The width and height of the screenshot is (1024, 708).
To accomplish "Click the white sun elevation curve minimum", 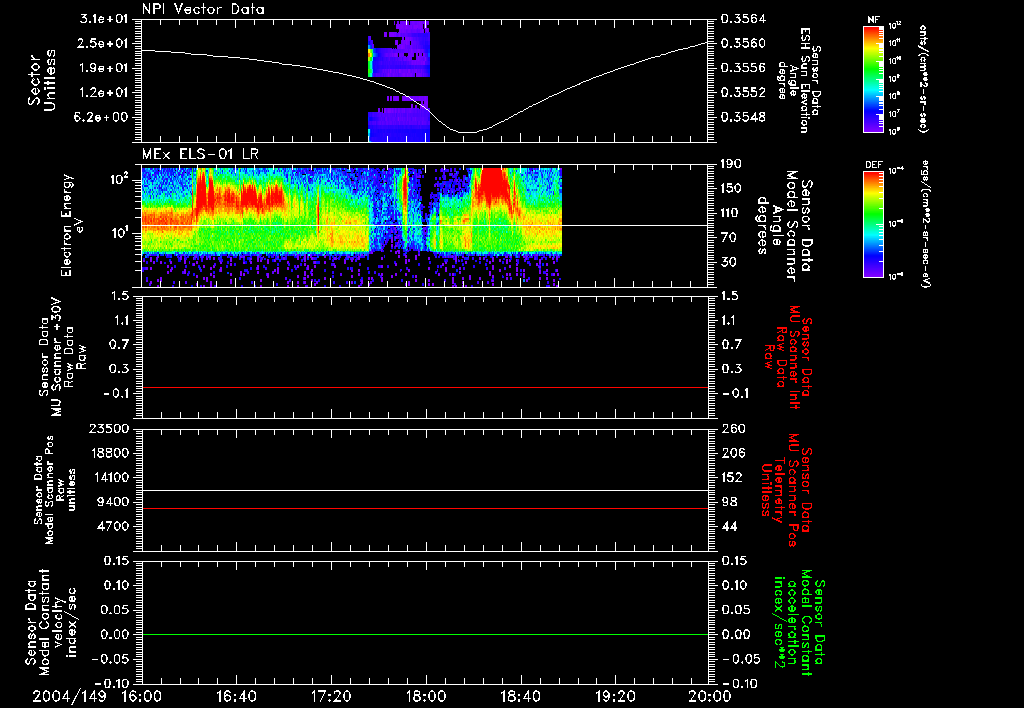I will pyautogui.click(x=468, y=133).
